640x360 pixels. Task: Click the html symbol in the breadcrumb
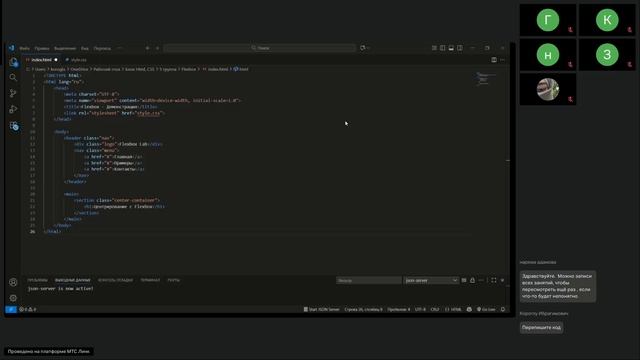coord(241,69)
